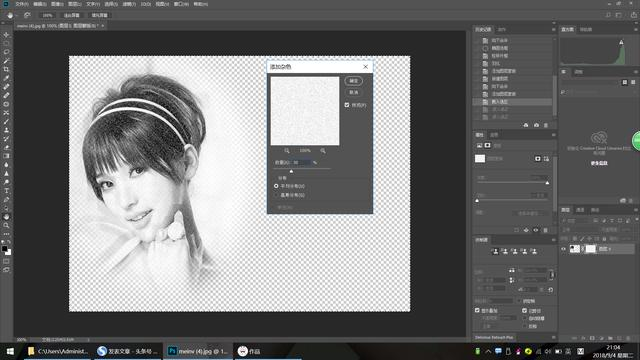Viewport: 640px width, 360px height.
Task: Toggle 自动隐藏 auto hide checkbox
Action: coord(524,318)
